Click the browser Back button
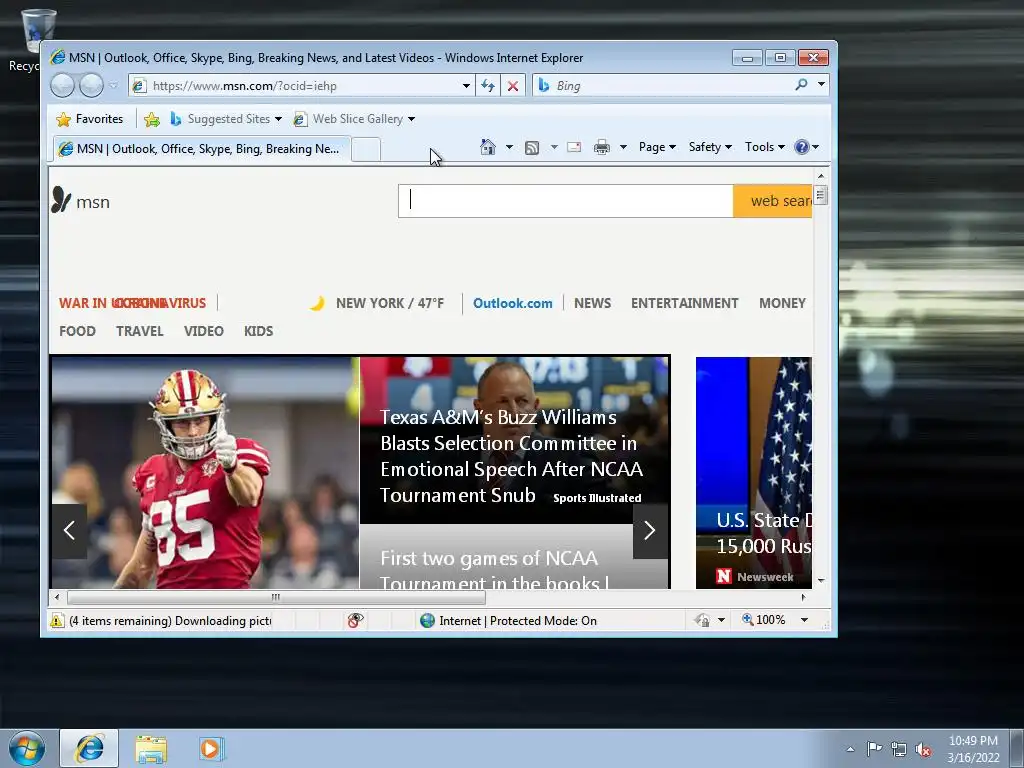This screenshot has width=1024, height=768. click(x=63, y=86)
